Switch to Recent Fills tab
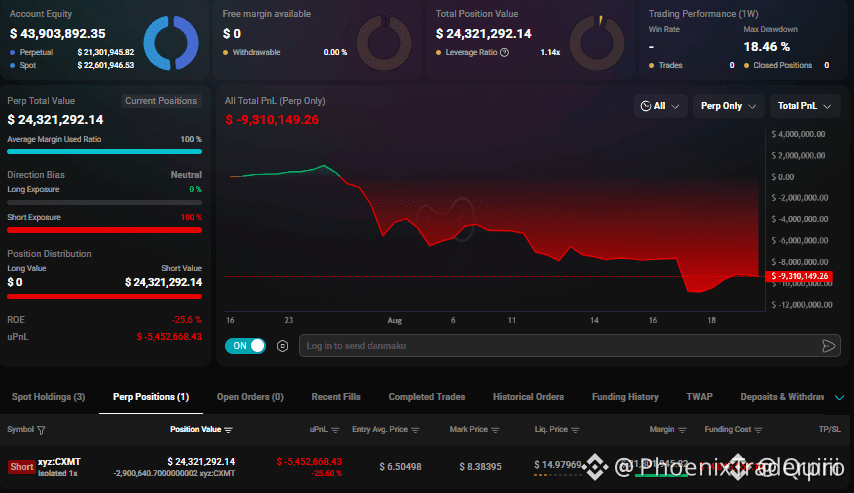Image resolution: width=854 pixels, height=493 pixels. tap(336, 397)
